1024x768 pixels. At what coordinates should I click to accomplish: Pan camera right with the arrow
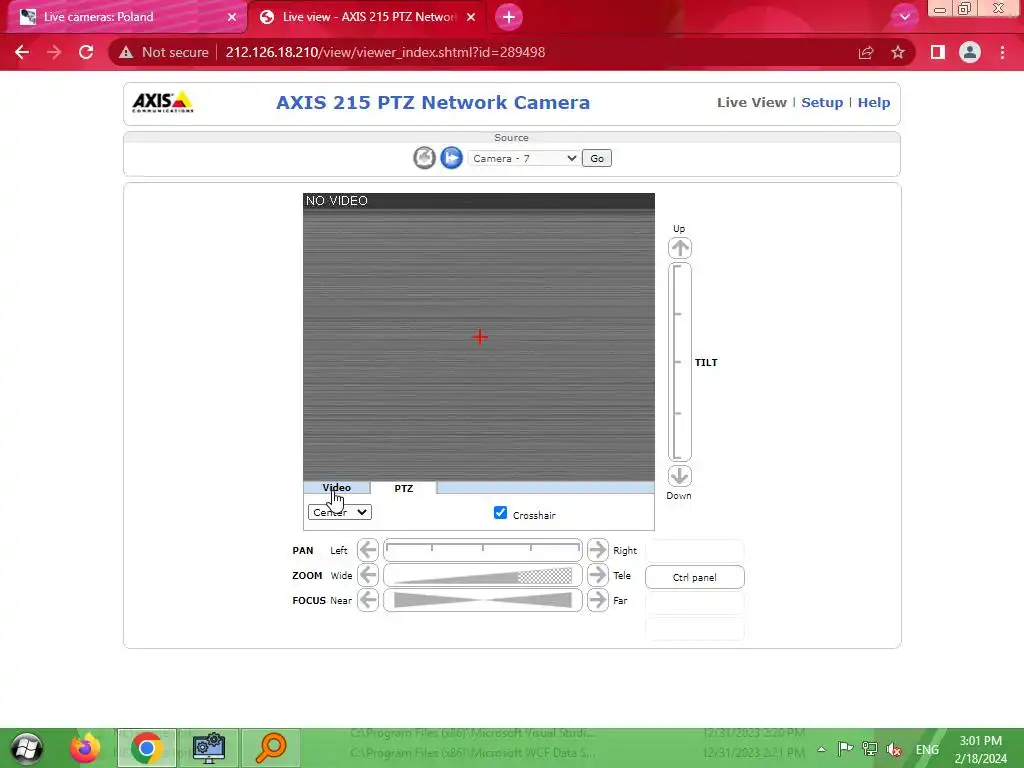coord(598,550)
